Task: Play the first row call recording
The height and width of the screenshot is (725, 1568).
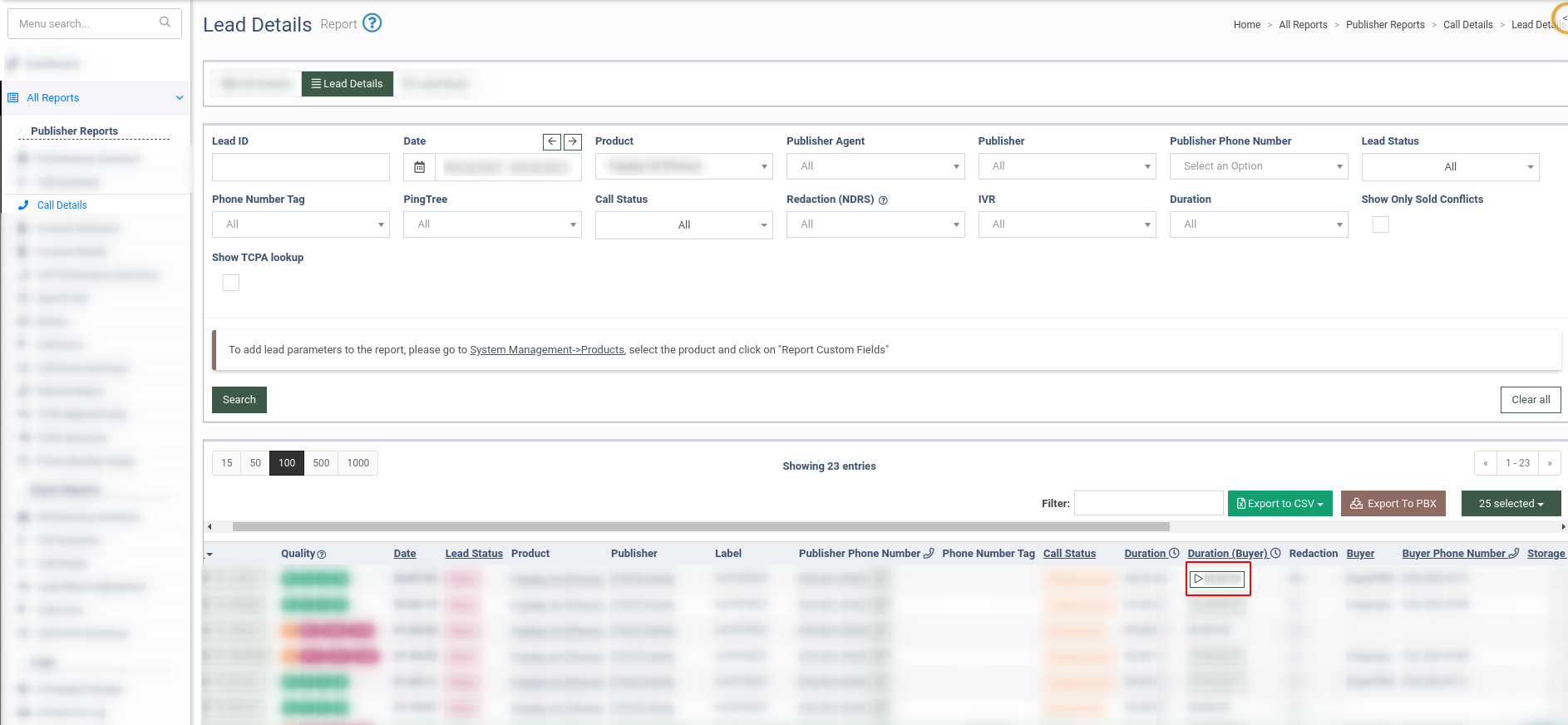Action: point(1198,579)
